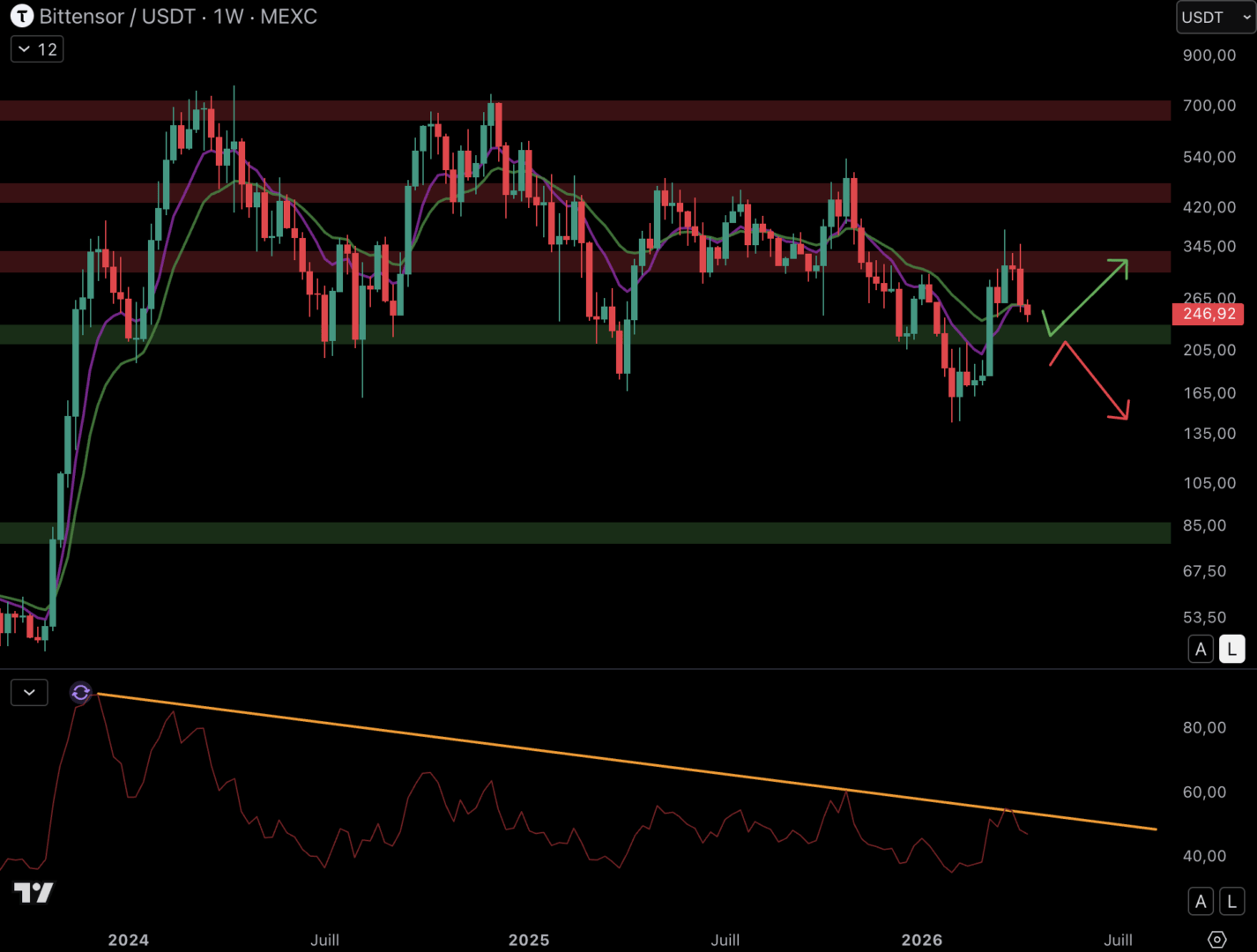Viewport: 1257px width, 952px height.
Task: Open chart settings via the gear icon
Action: [1216, 940]
